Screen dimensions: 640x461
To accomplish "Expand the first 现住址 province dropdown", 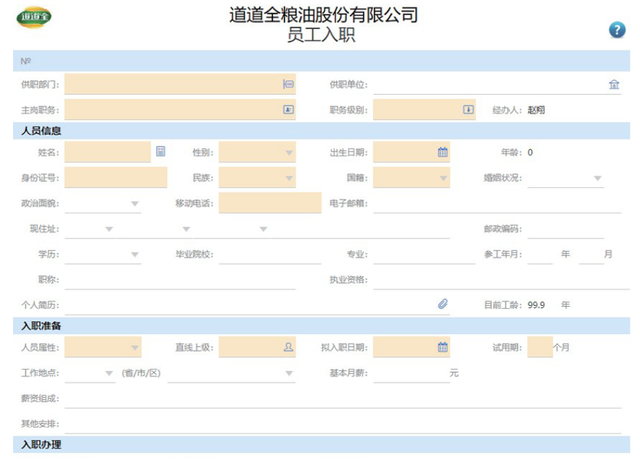I will point(109,229).
